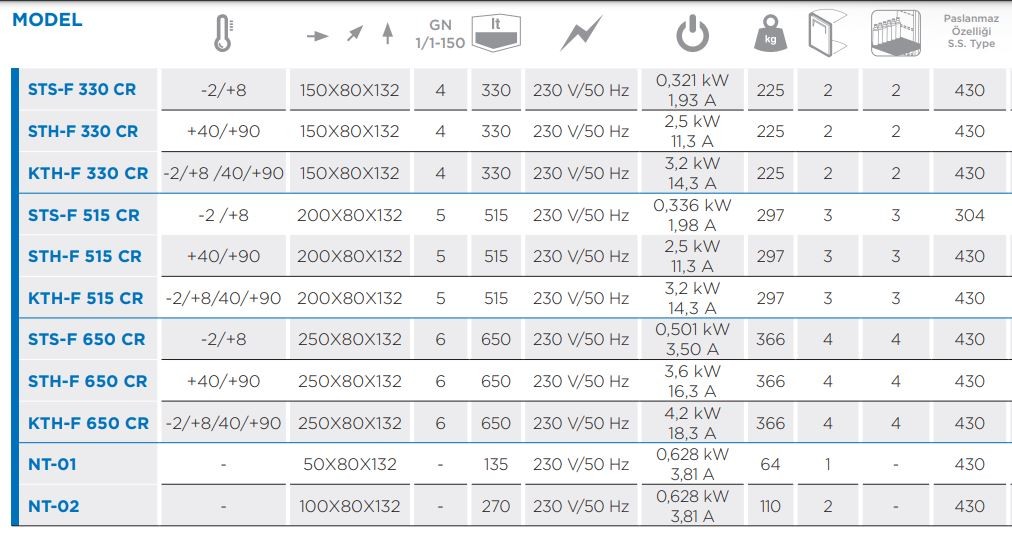Screen dimensions: 1012x533
Task: Pick the NT-02 model label
Action: pyautogui.click(x=53, y=506)
